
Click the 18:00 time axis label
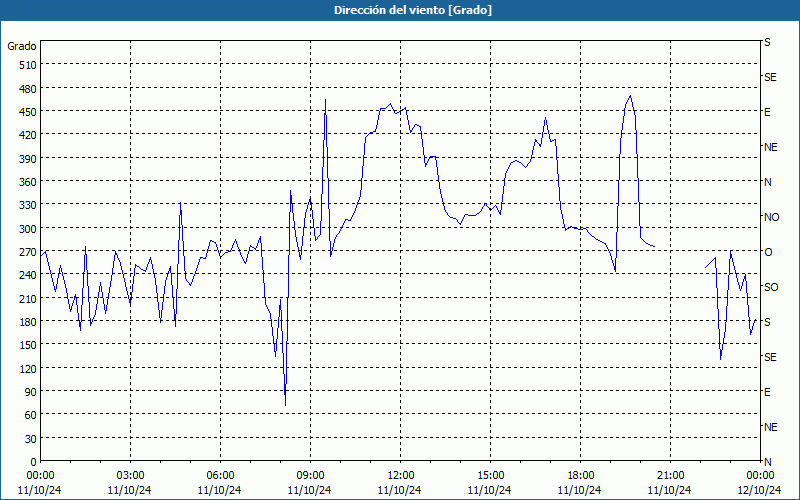tap(580, 476)
